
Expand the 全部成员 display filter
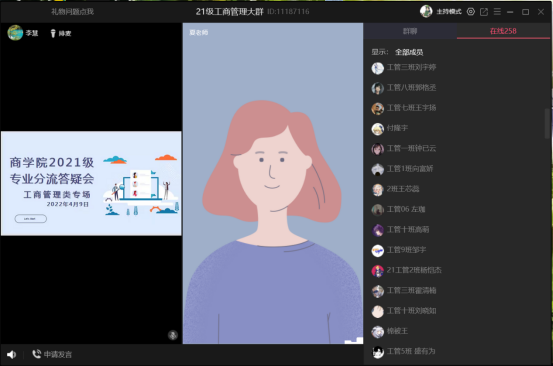409,52
